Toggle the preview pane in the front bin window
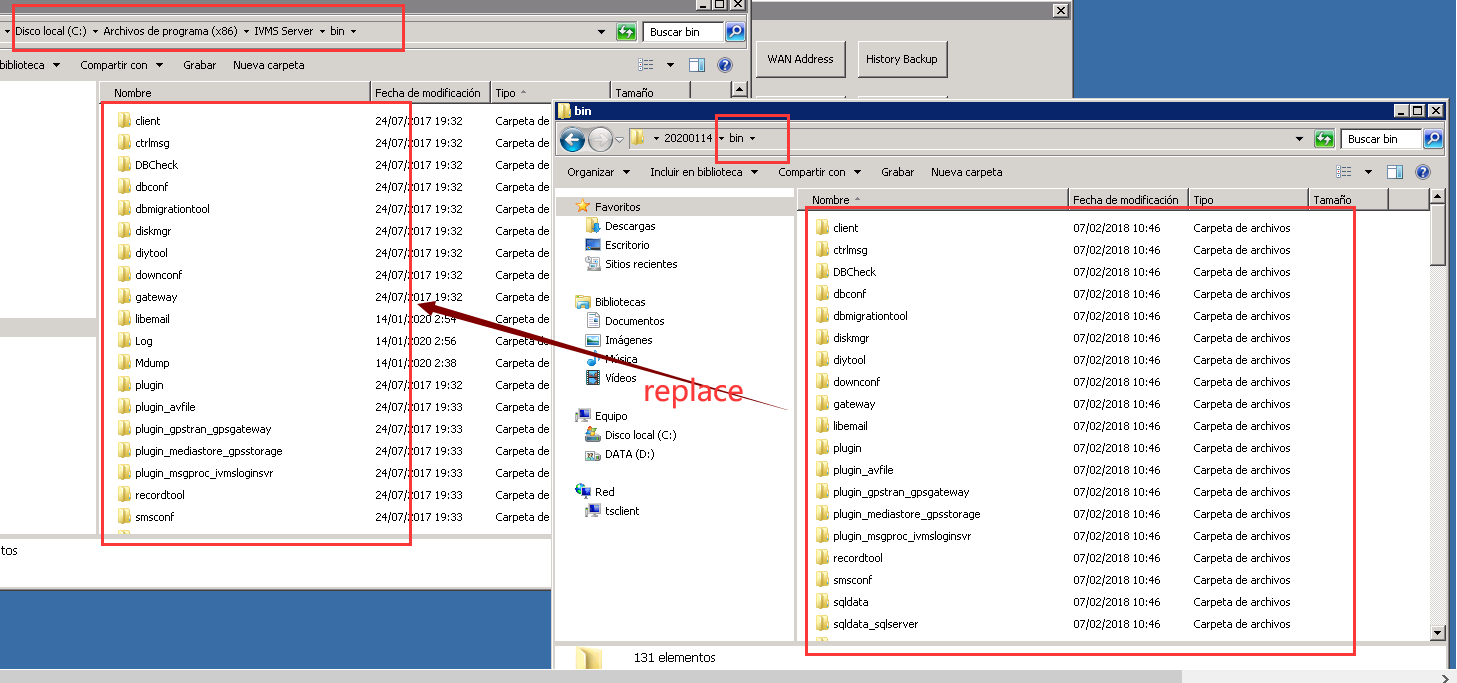This screenshot has height=683, width=1457. [1395, 172]
